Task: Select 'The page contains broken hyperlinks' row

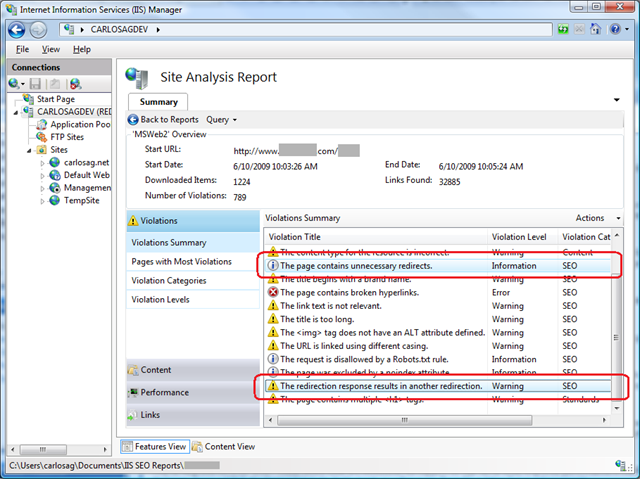Action: tap(439, 293)
